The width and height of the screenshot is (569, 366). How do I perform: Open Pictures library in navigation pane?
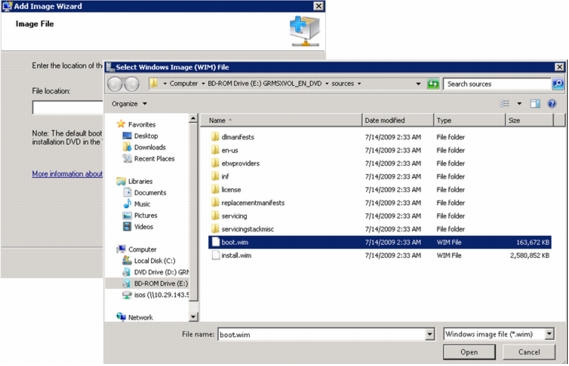(x=140, y=215)
